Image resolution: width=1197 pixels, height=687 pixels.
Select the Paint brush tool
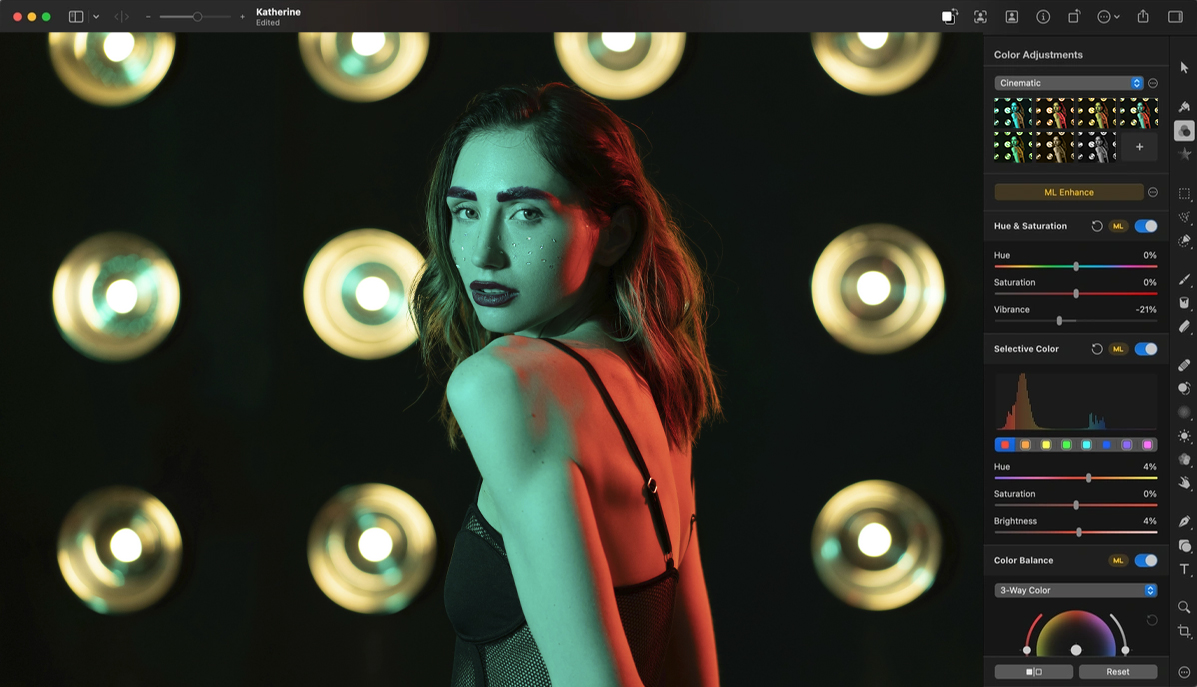click(1184, 280)
